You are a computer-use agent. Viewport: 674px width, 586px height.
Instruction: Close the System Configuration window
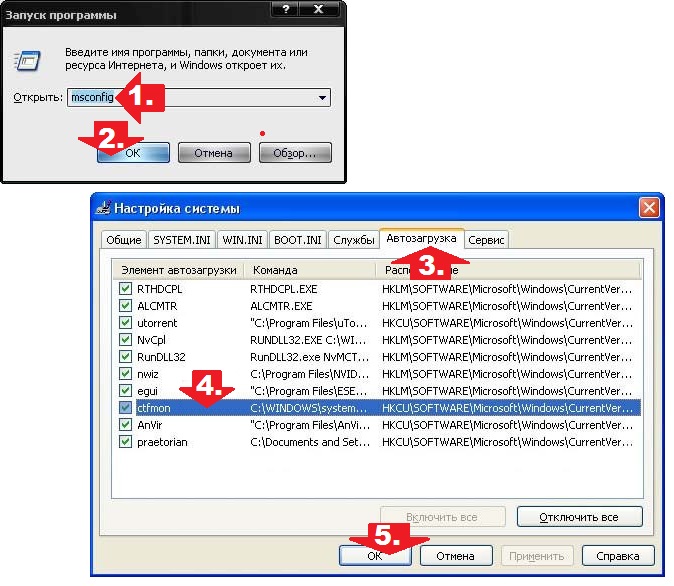(649, 208)
